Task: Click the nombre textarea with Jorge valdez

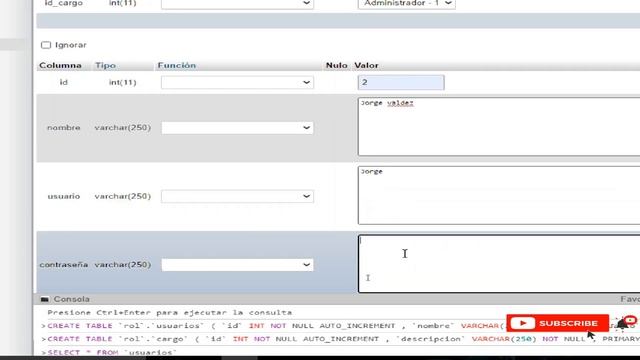Action: click(499, 127)
